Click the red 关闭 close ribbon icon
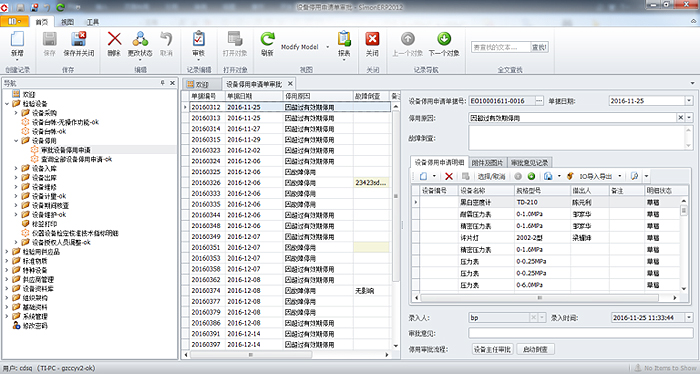Image resolution: width=700 pixels, height=374 pixels. pyautogui.click(x=372, y=39)
